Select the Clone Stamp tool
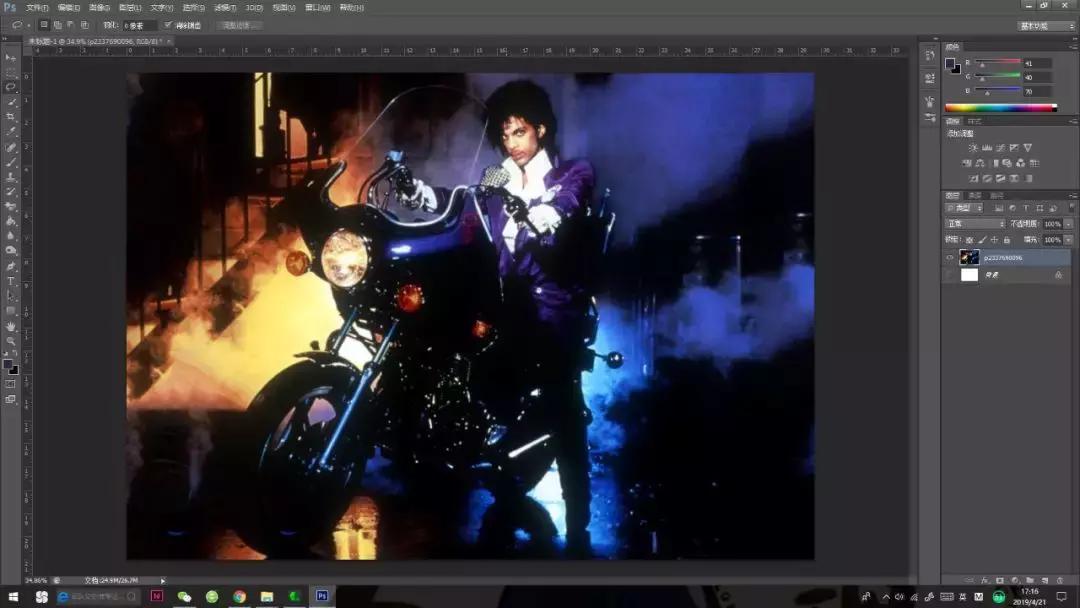 10,177
